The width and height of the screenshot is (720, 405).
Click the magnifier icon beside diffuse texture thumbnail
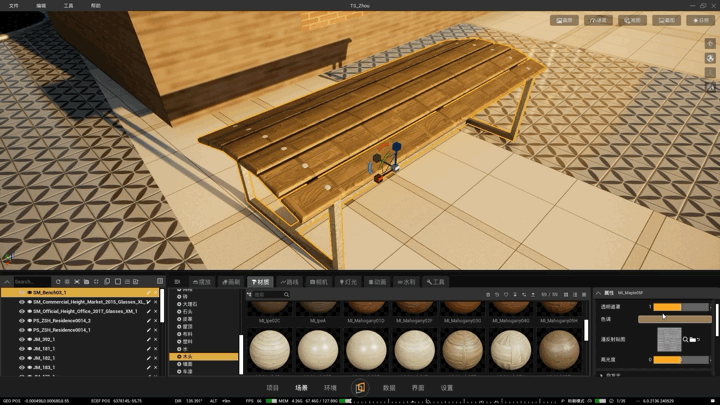point(685,339)
